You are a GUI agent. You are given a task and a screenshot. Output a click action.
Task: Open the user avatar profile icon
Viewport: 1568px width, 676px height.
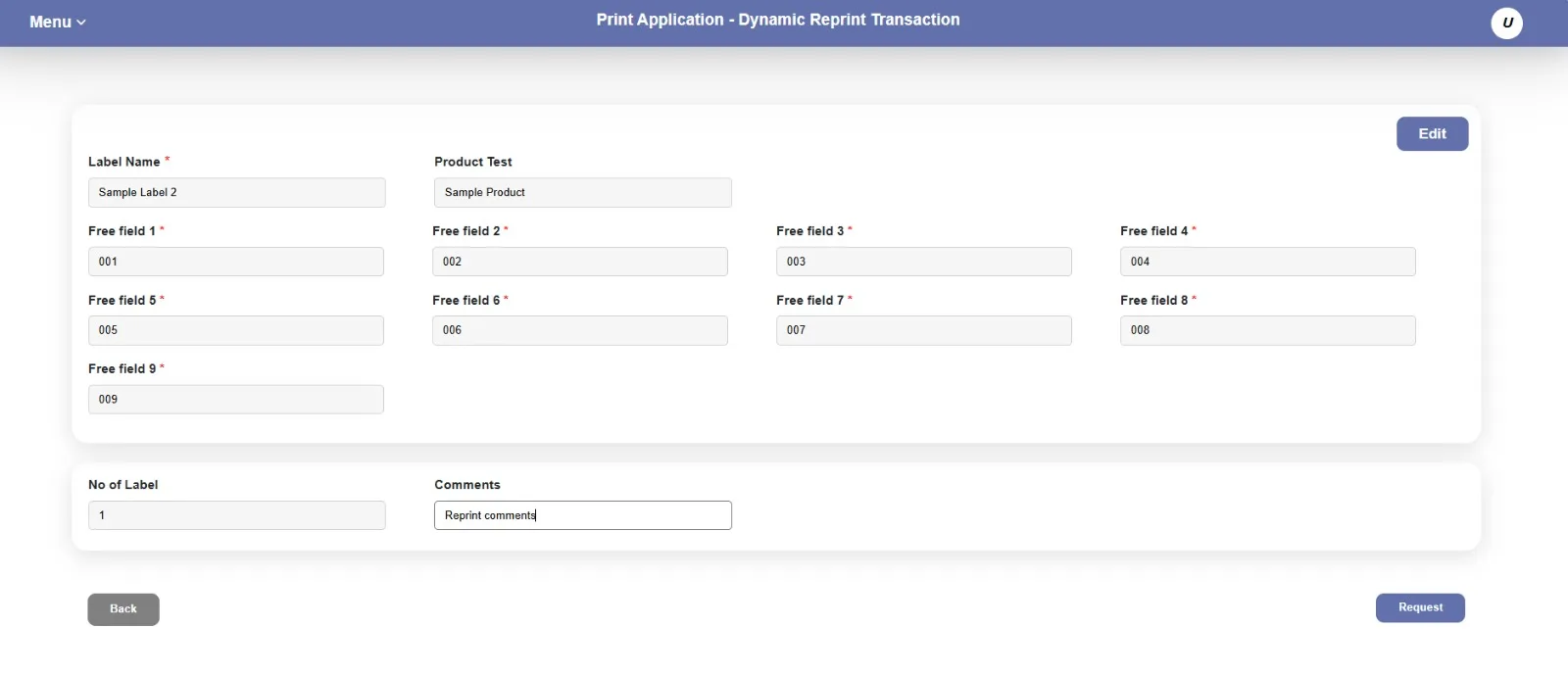point(1506,23)
